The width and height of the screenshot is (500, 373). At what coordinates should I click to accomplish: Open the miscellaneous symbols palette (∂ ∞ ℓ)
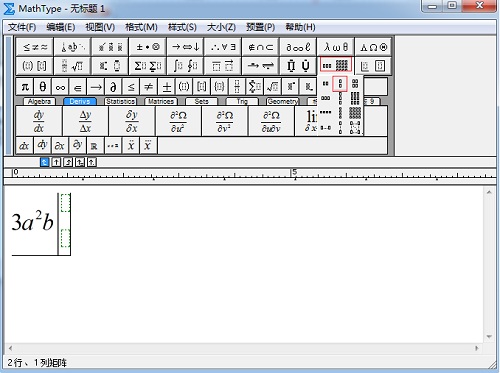pyautogui.click(x=298, y=47)
